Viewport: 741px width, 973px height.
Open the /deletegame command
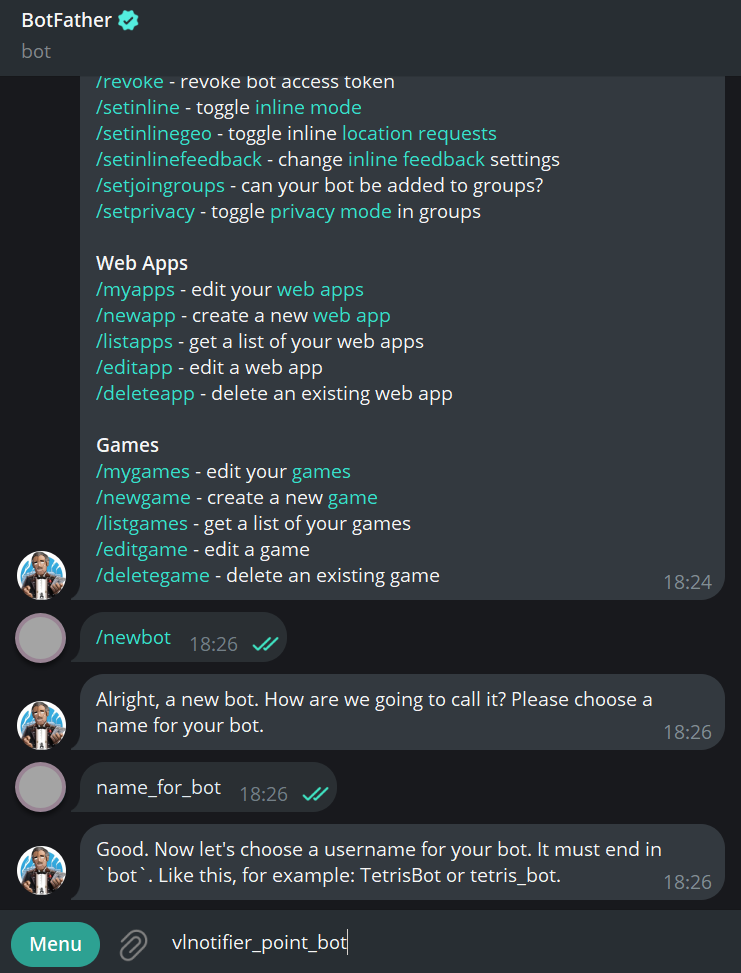click(152, 575)
